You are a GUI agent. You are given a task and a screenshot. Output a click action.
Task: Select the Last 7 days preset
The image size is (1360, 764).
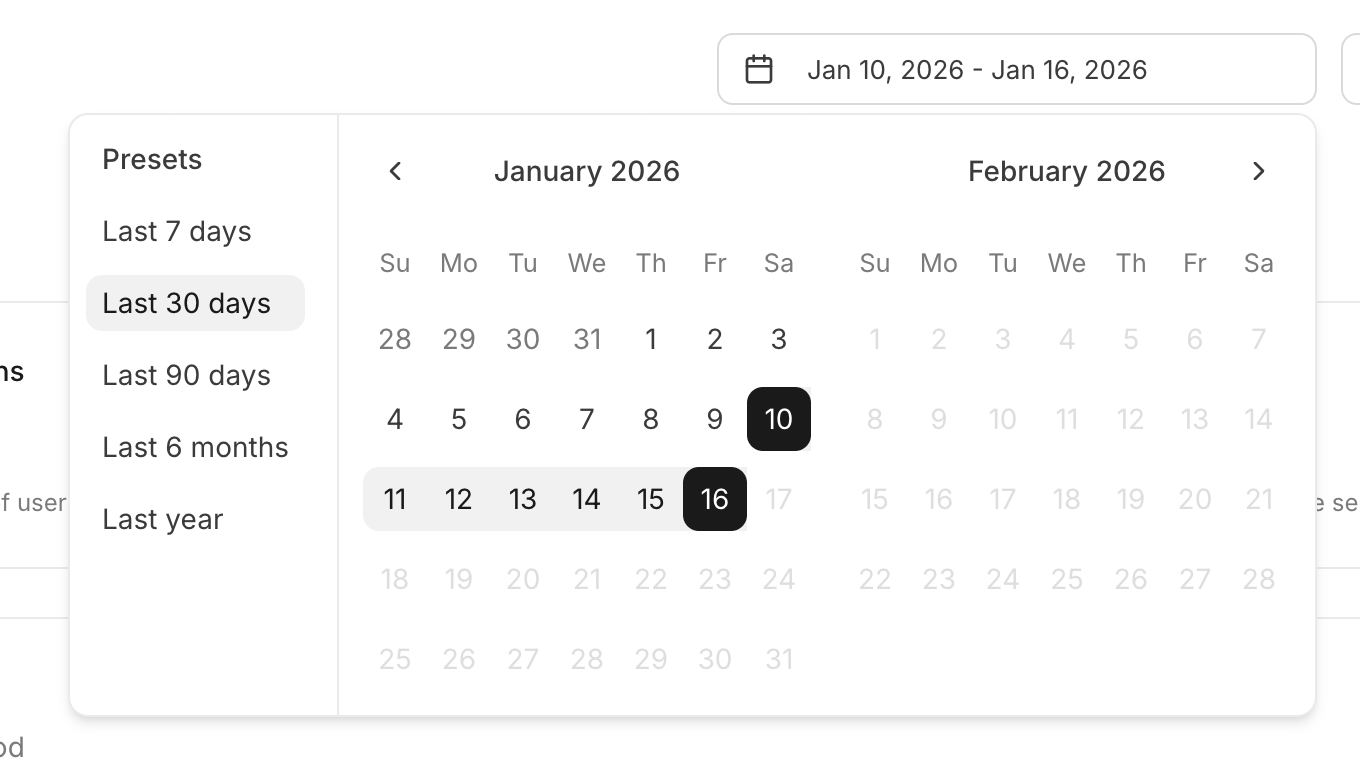pyautogui.click(x=177, y=231)
